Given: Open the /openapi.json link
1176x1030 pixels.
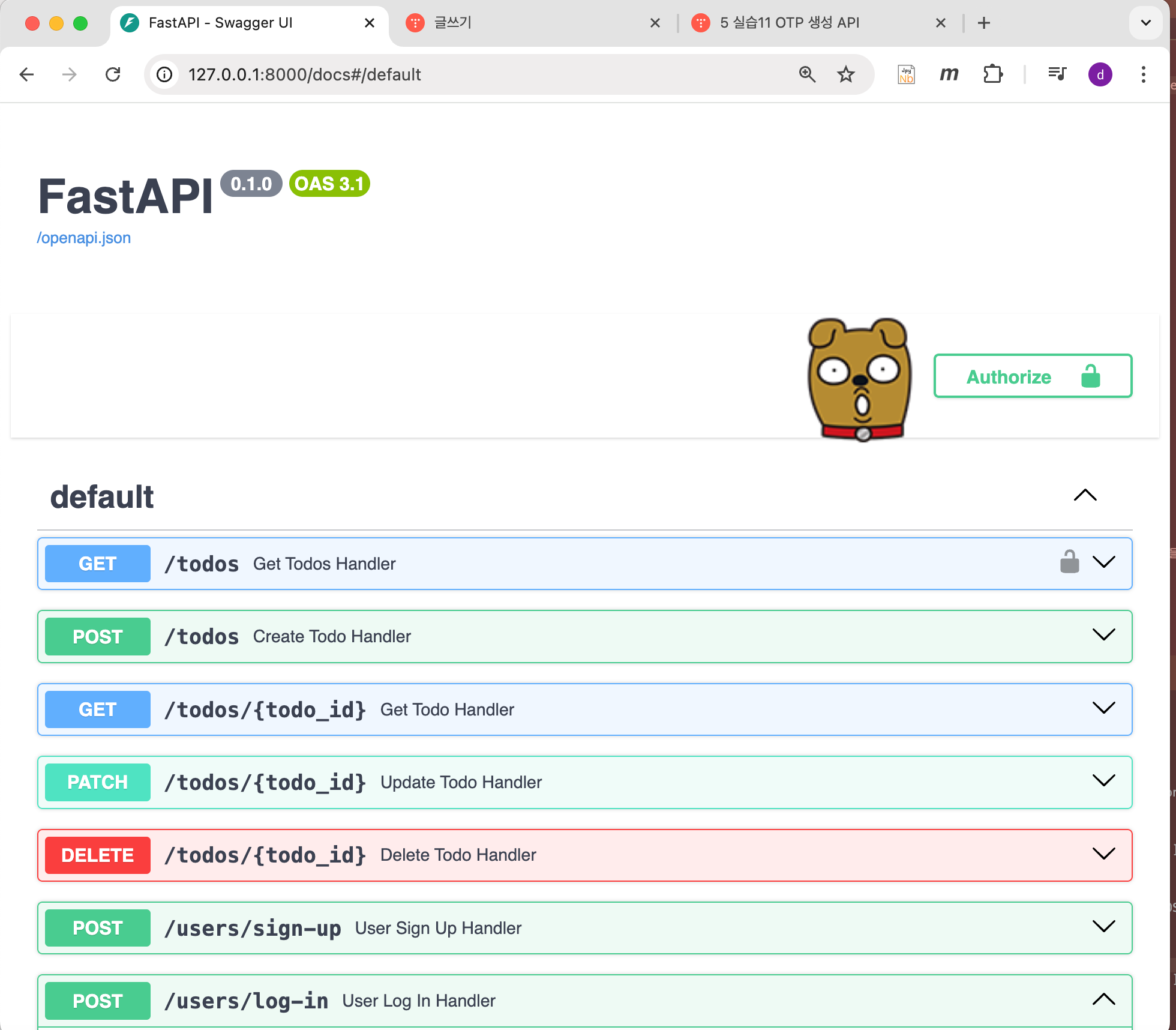Looking at the screenshot, I should (x=84, y=238).
